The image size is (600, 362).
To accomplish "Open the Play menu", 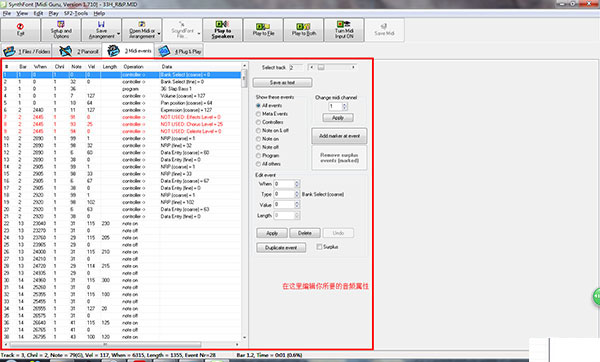I will point(54,13).
